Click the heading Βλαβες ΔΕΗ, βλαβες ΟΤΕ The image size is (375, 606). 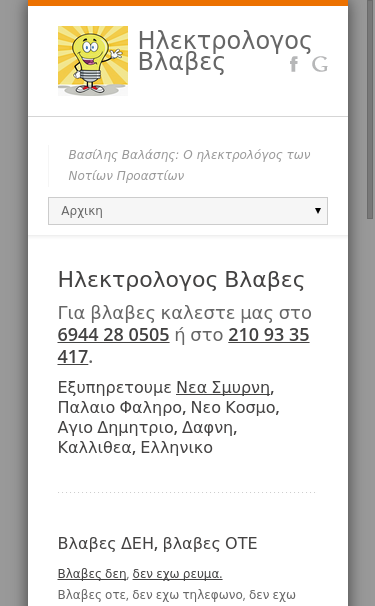[157, 543]
